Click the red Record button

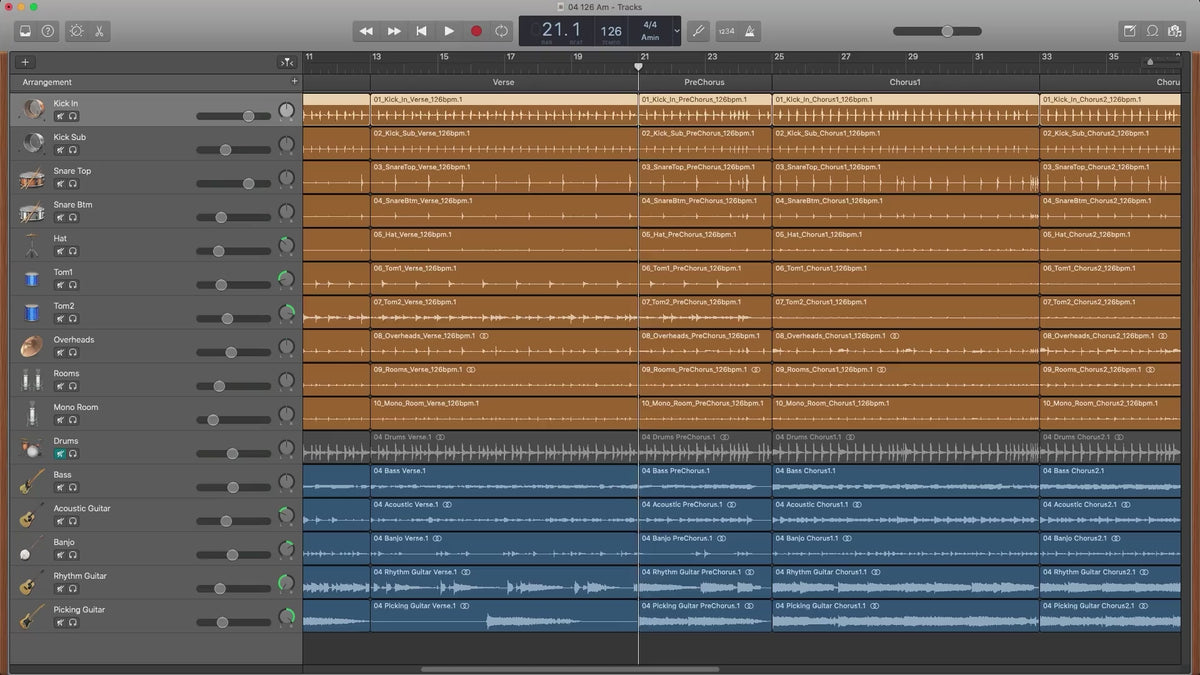pyautogui.click(x=476, y=31)
